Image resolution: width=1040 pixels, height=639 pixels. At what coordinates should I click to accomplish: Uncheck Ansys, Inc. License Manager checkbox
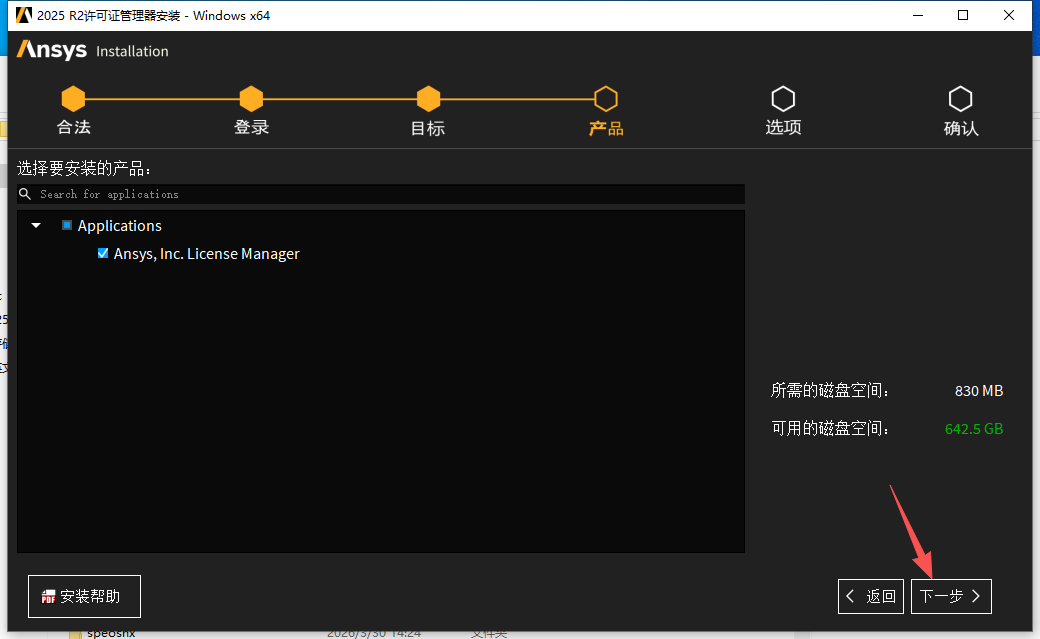tap(103, 253)
